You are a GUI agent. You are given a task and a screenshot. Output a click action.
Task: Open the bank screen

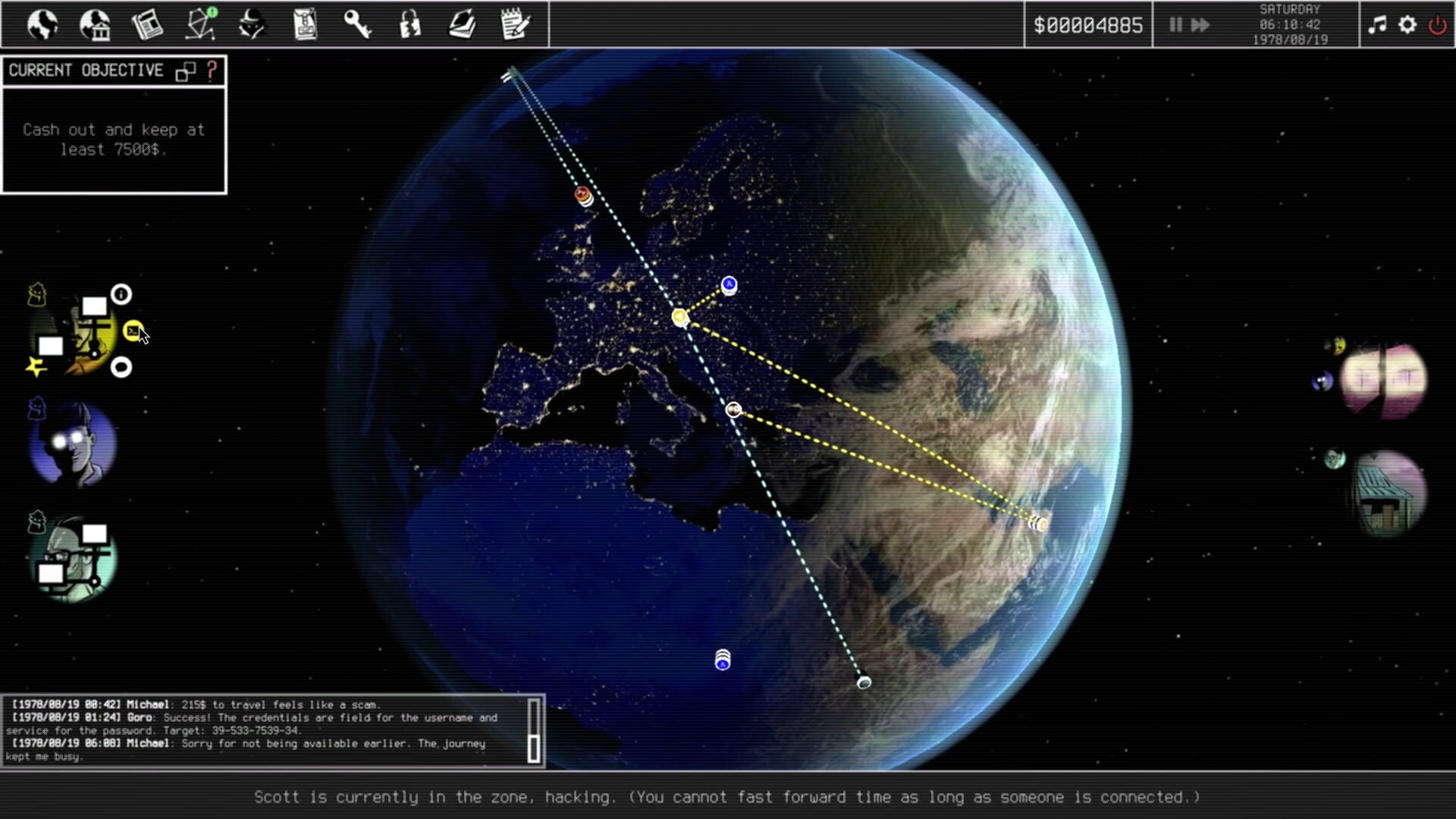(96, 25)
